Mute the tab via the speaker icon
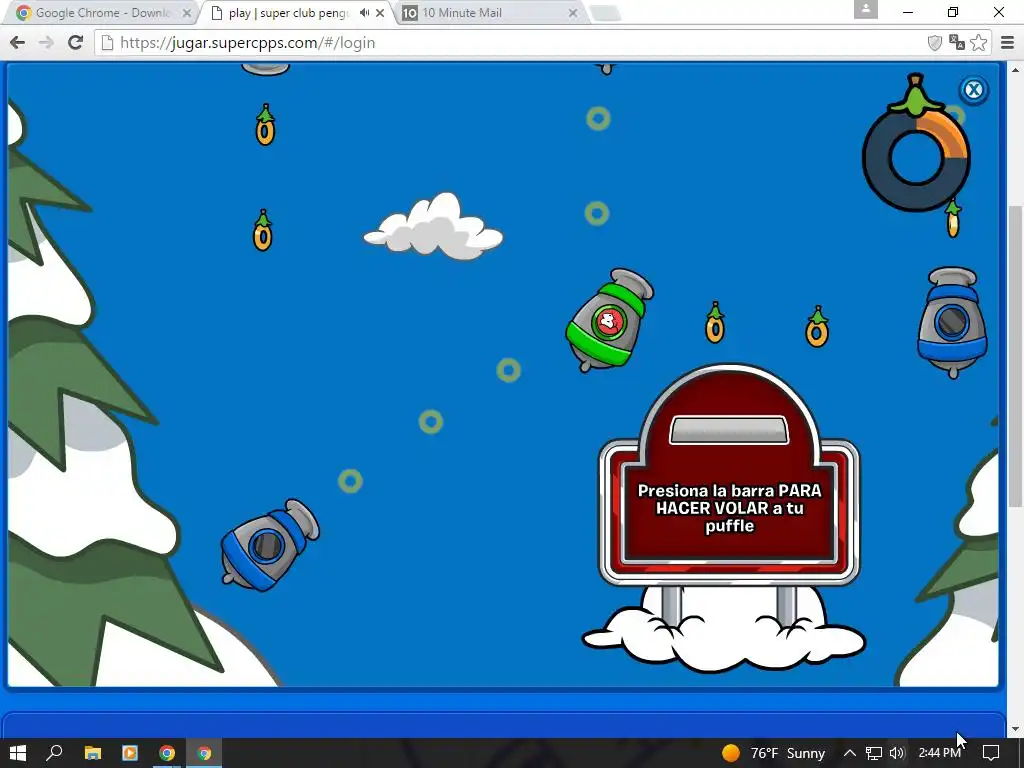The width and height of the screenshot is (1024, 768). 364,13
